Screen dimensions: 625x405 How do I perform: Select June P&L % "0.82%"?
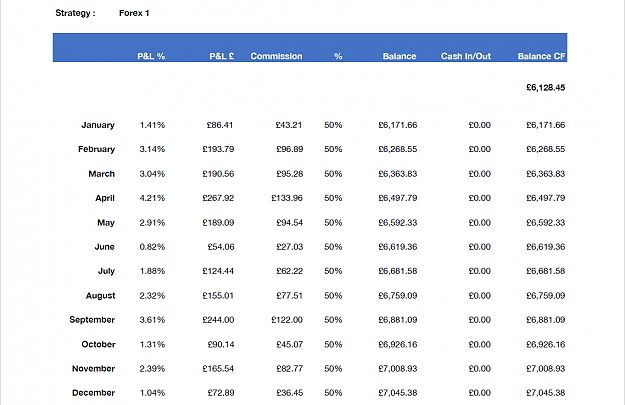152,247
